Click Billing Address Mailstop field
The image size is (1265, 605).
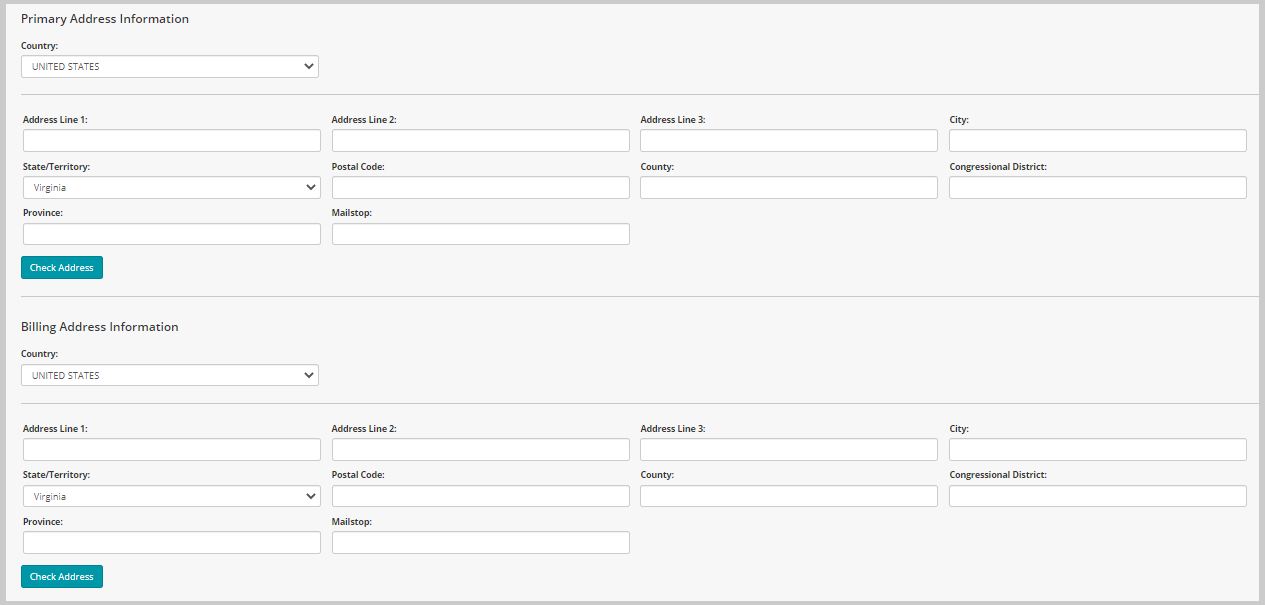(481, 542)
